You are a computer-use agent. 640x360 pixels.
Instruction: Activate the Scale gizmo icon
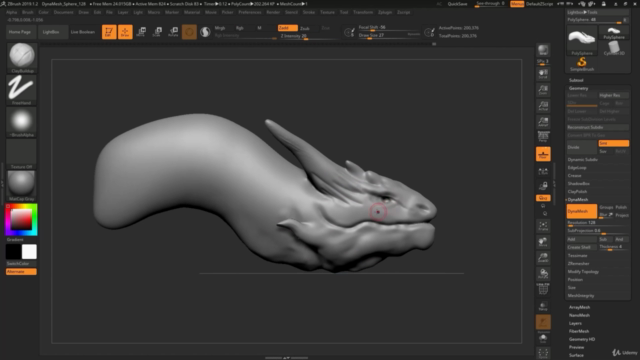click(157, 32)
